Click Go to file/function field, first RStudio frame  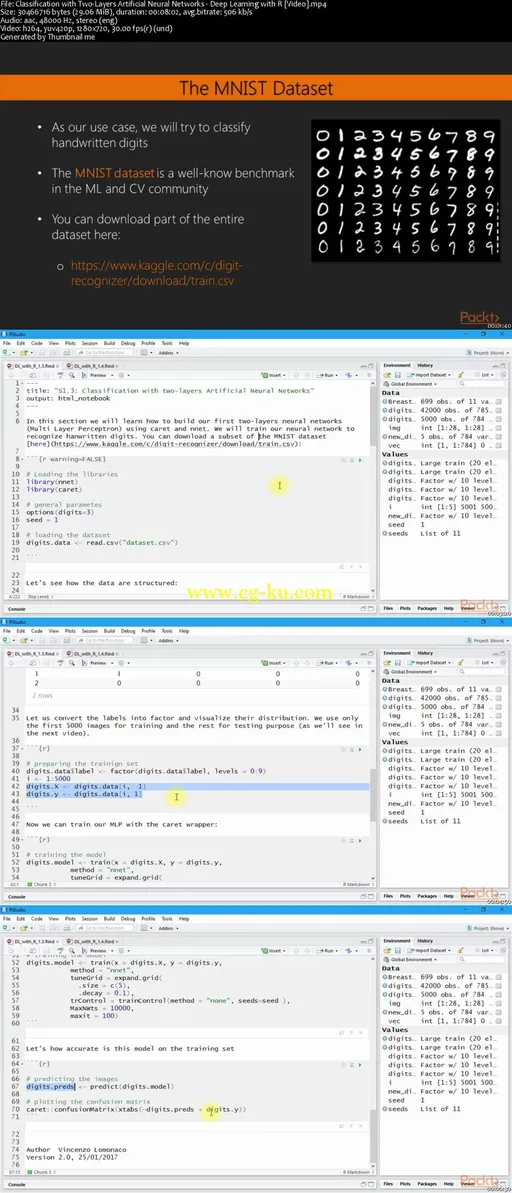(x=103, y=353)
